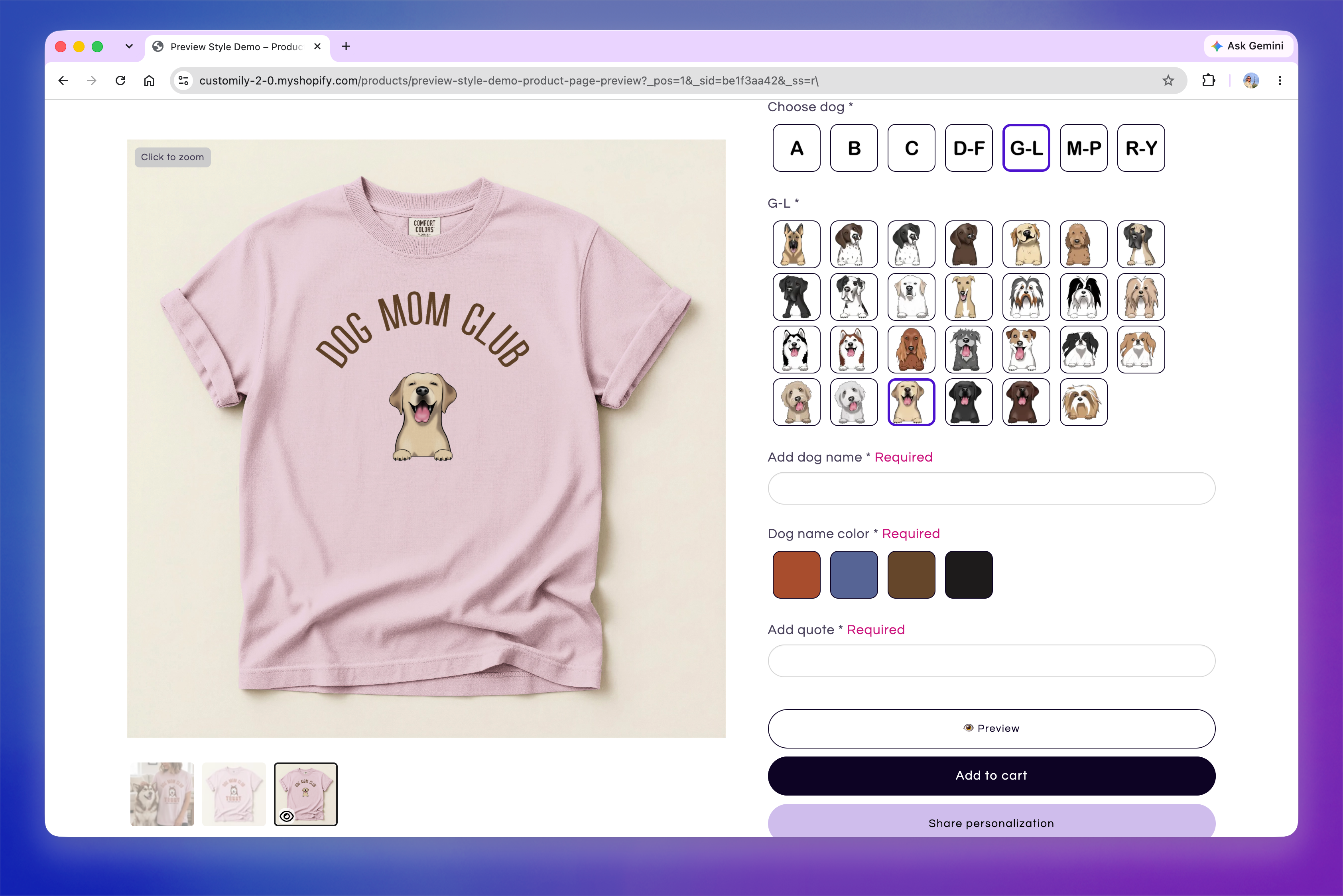Add the shirt to cart

pyautogui.click(x=991, y=775)
